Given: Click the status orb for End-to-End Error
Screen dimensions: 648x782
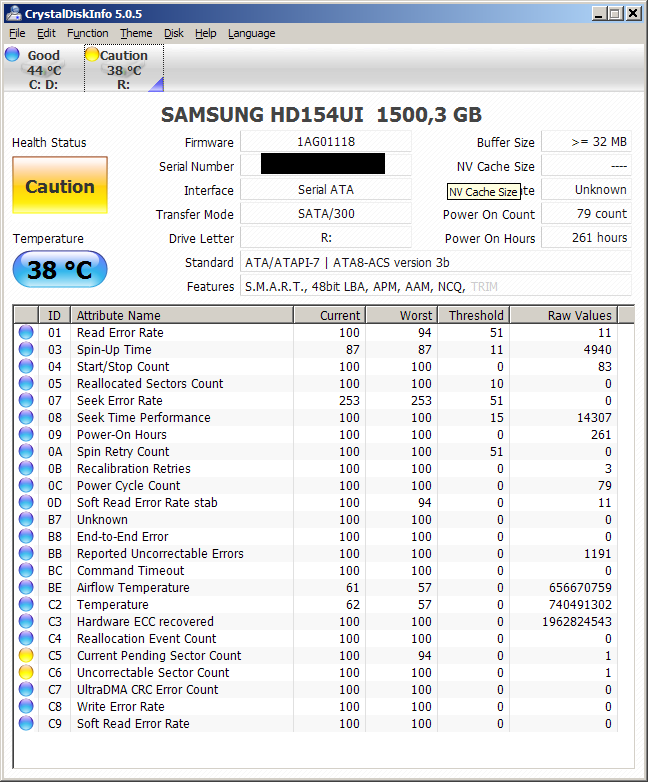Looking at the screenshot, I should (26, 536).
